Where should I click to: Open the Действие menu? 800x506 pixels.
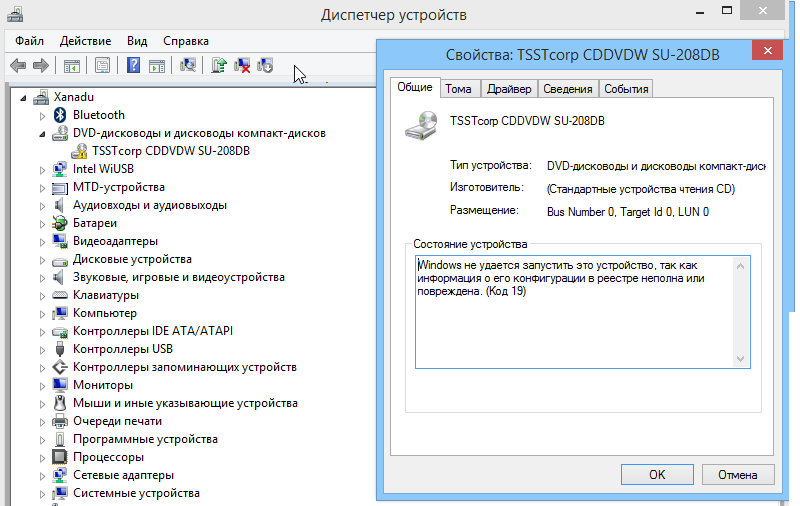pyautogui.click(x=85, y=41)
